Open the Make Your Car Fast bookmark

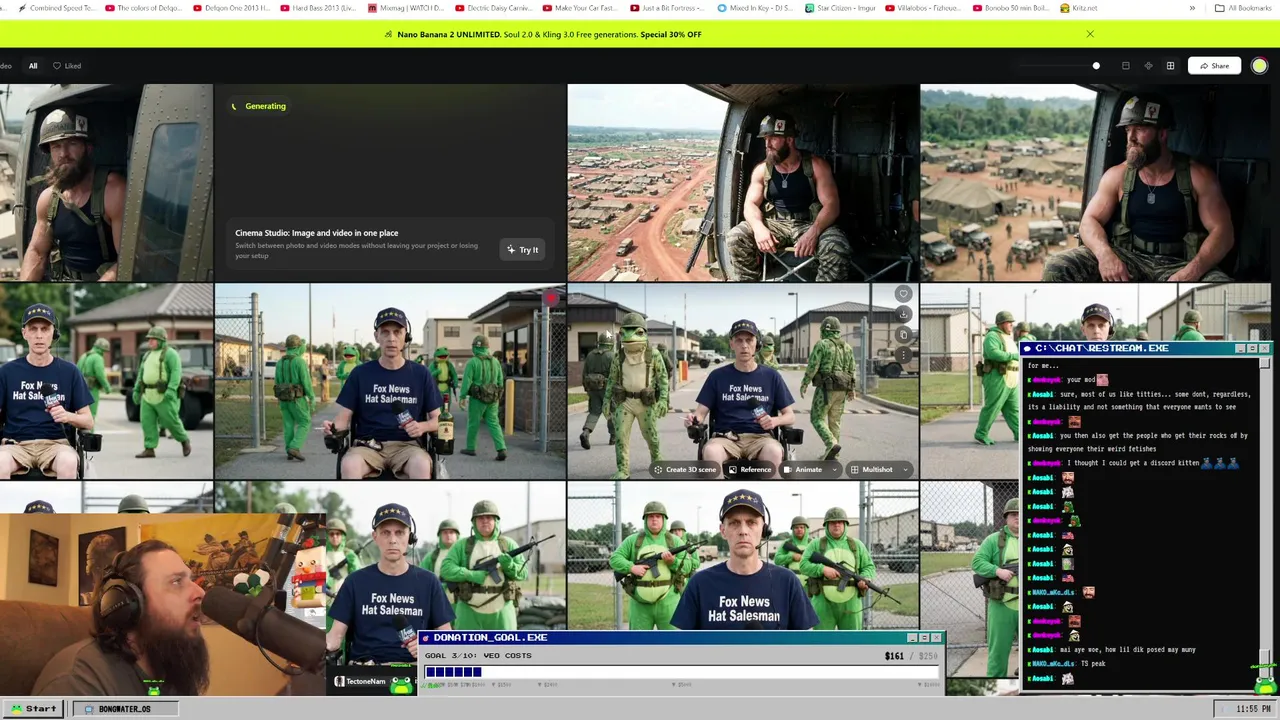(581, 8)
